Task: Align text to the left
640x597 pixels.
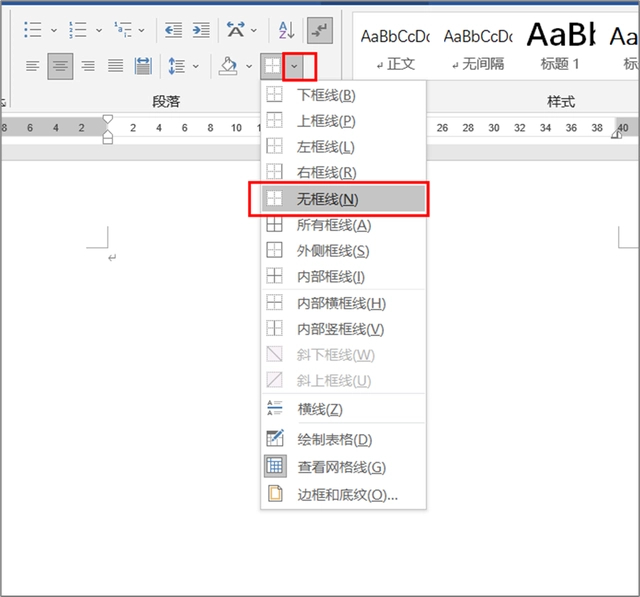Action: [x=33, y=66]
